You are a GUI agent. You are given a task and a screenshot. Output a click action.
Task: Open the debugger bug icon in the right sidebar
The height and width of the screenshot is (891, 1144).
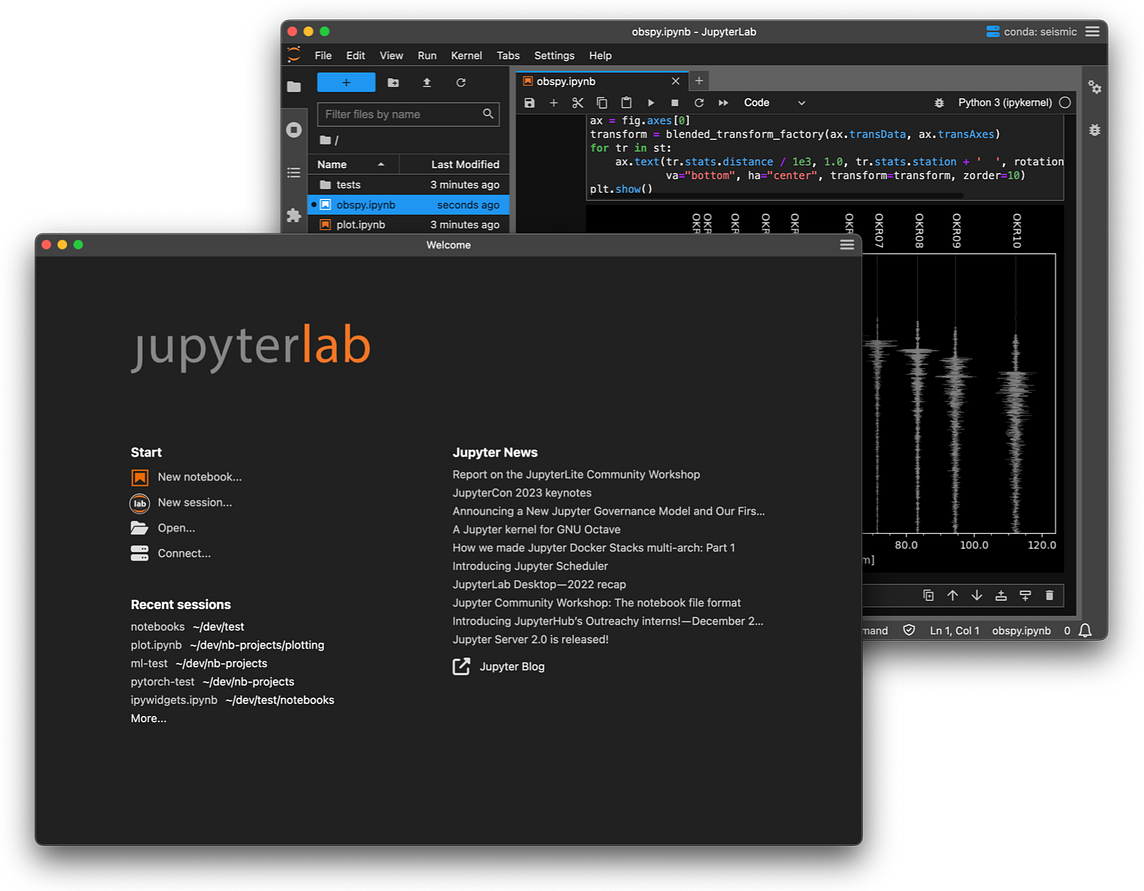(x=1096, y=130)
